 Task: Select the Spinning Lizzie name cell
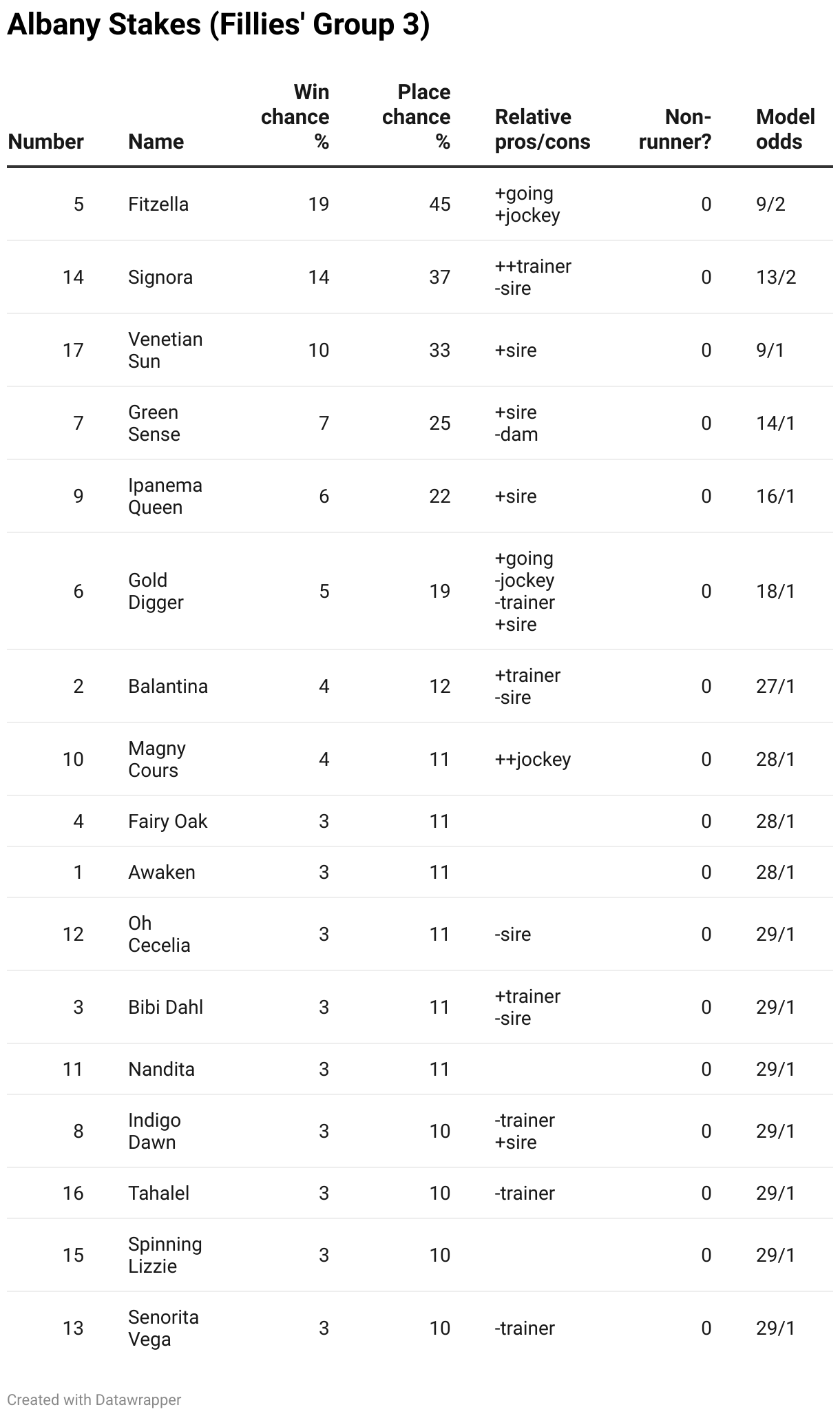coord(165,1256)
